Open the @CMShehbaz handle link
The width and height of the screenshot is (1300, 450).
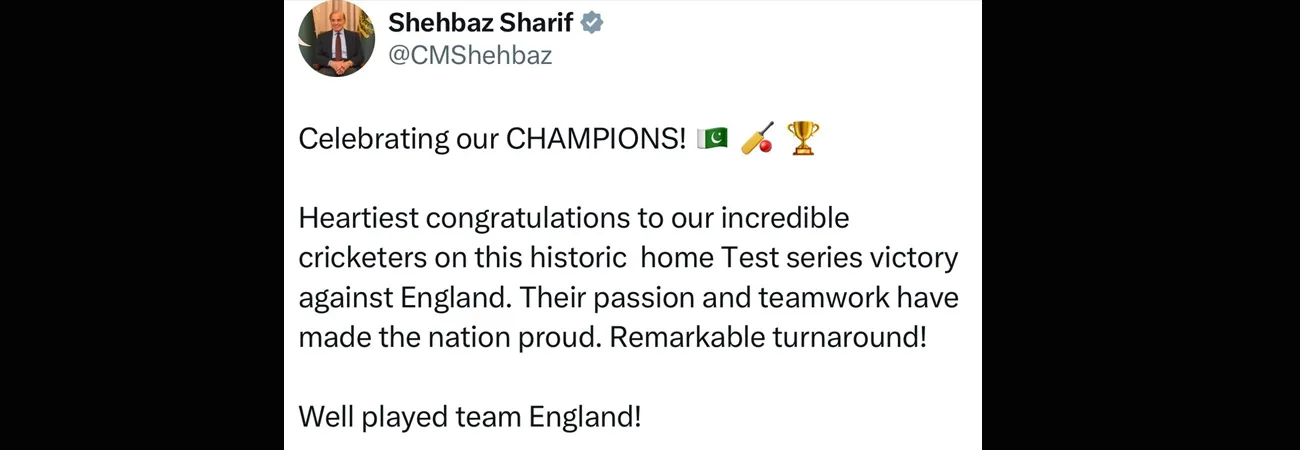469,56
